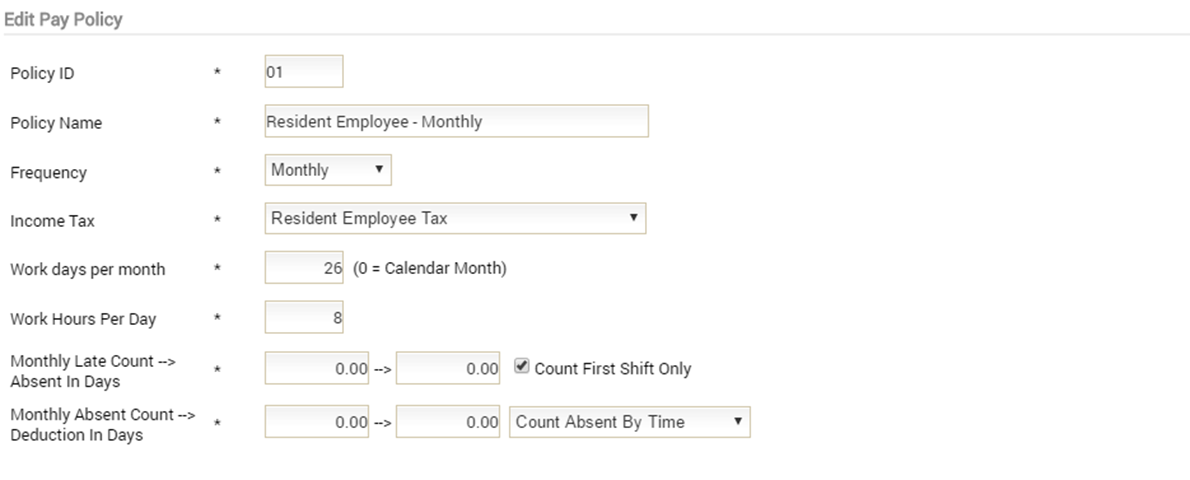The image size is (1190, 480).
Task: Focus the Deduction In Days value field
Action: click(448, 422)
